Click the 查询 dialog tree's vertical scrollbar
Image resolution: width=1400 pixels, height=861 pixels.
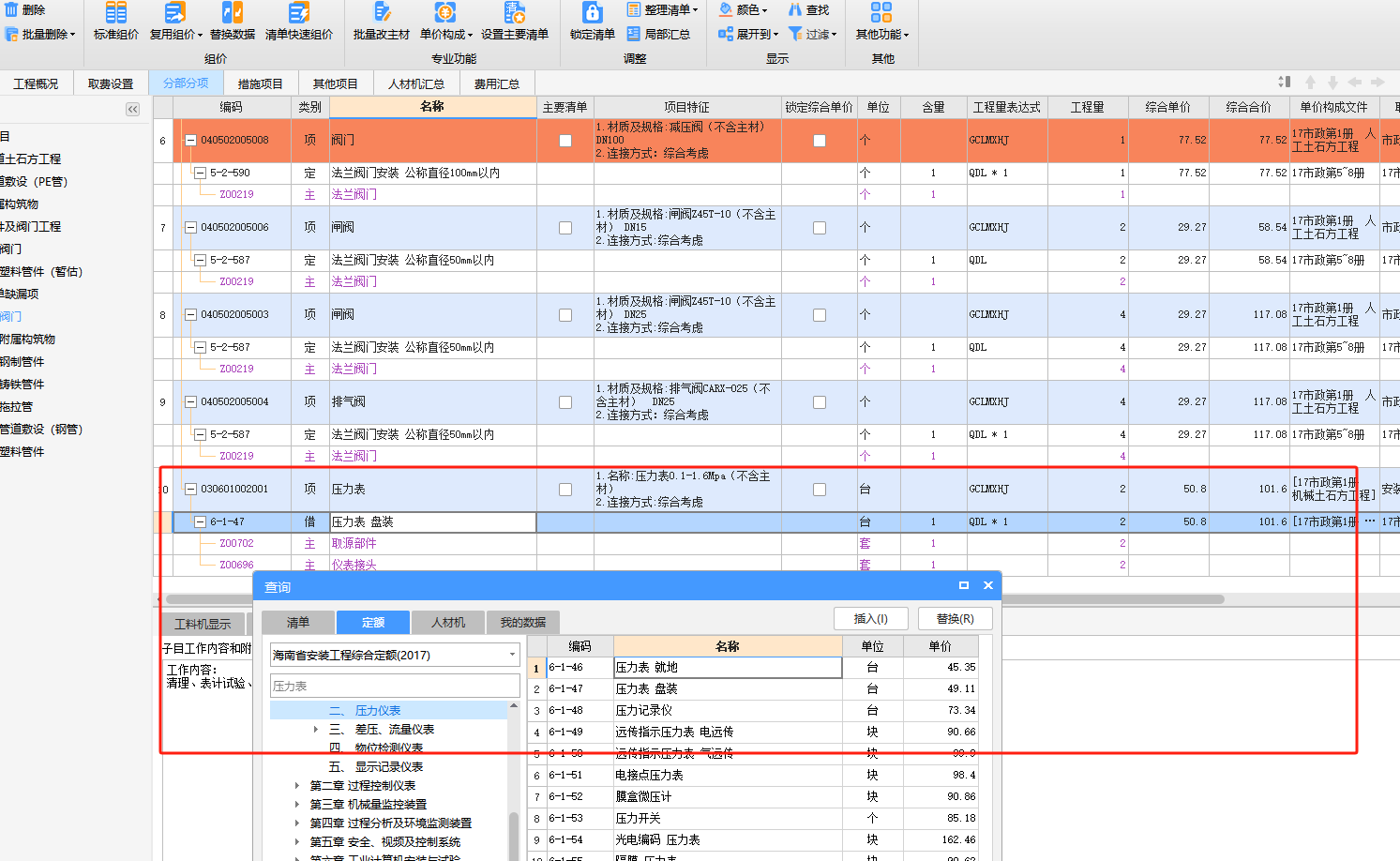coord(514,835)
